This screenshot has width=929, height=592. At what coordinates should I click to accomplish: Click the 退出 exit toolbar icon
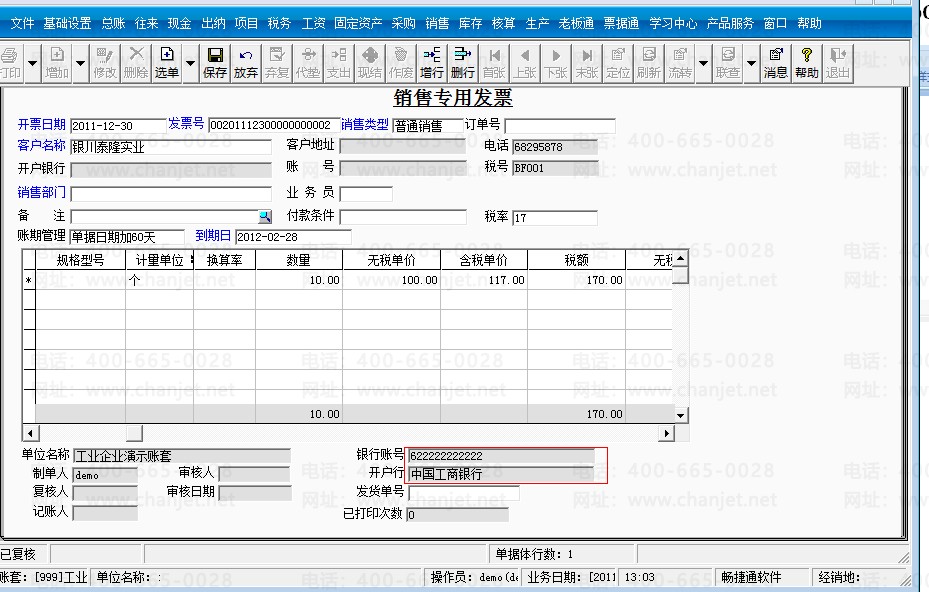[x=838, y=63]
